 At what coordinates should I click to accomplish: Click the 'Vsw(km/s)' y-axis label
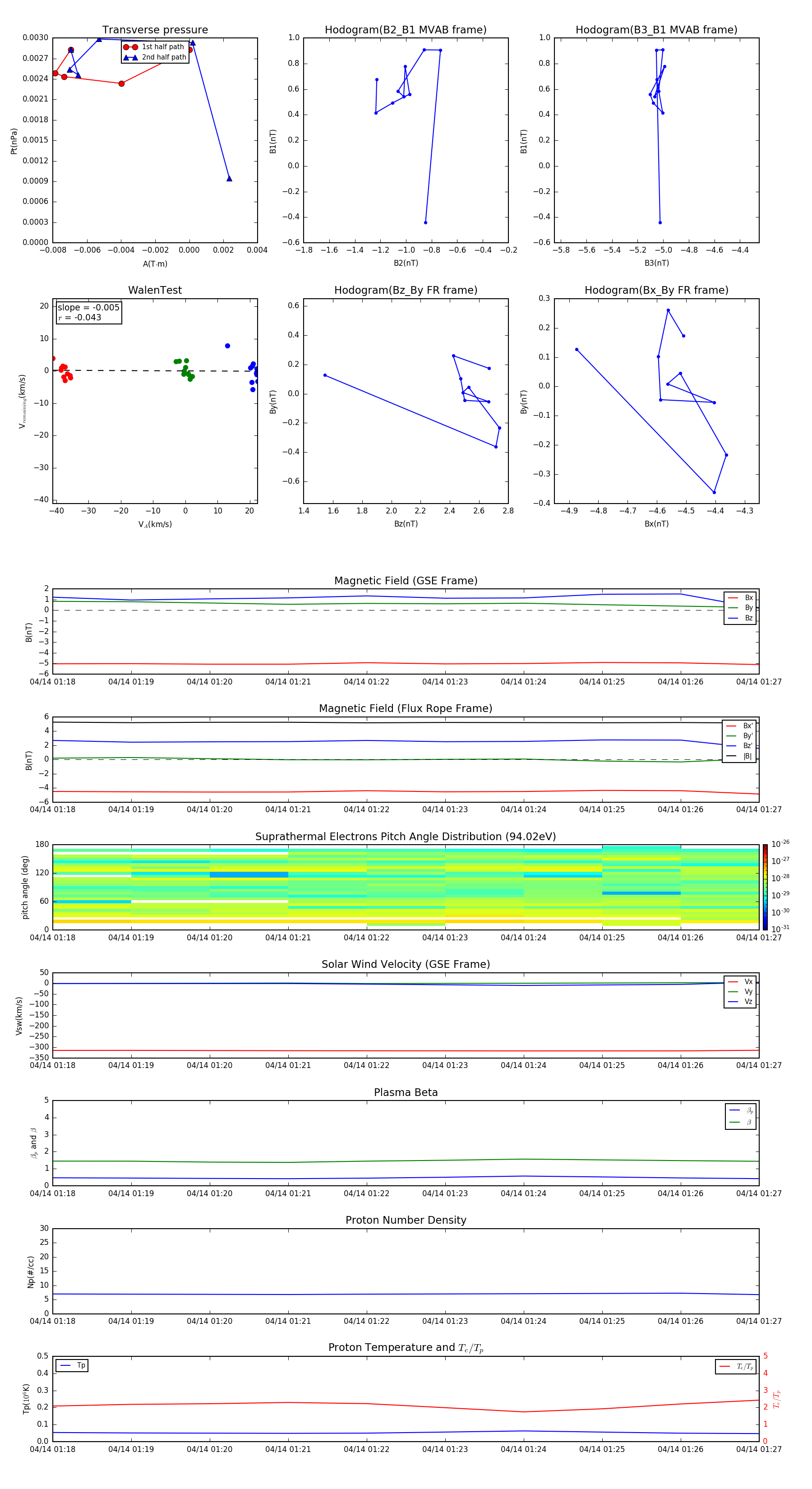(x=18, y=1016)
